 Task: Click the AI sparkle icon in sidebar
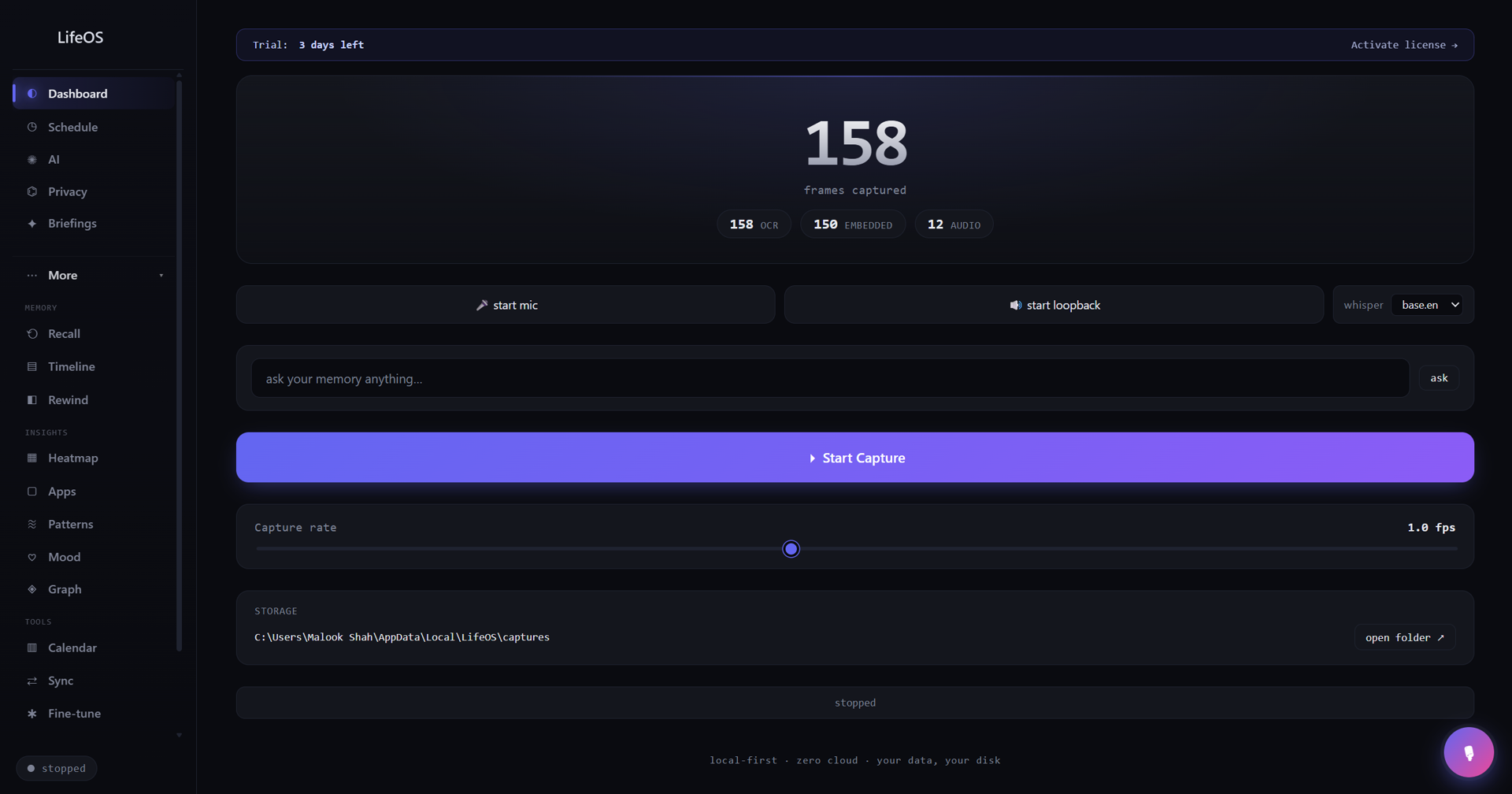32,160
